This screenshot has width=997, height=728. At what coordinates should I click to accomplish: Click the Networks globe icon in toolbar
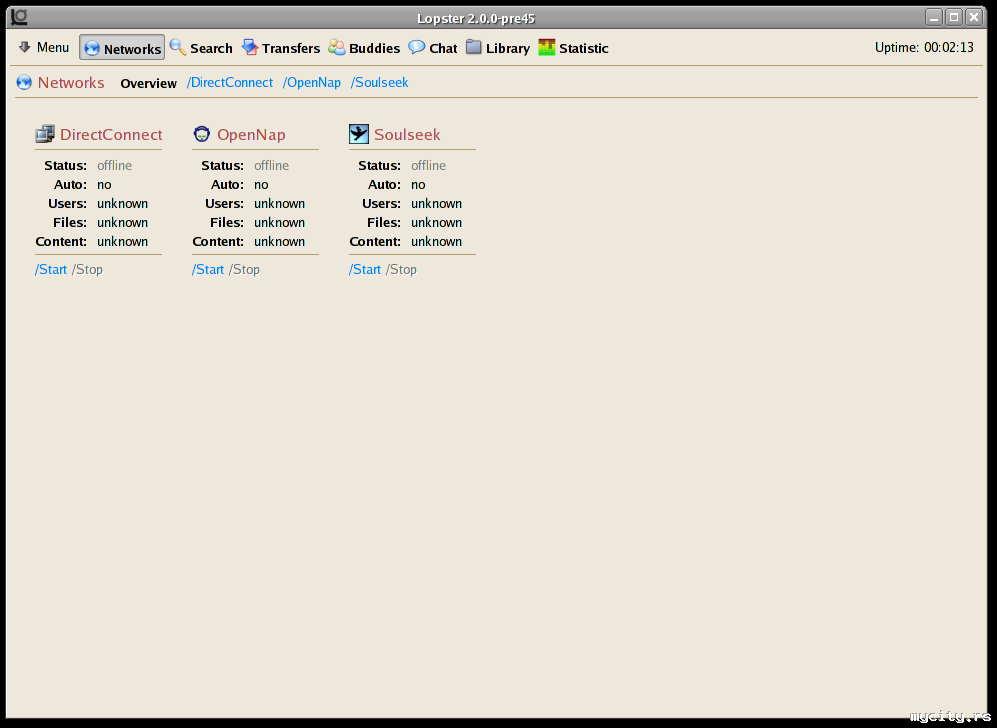click(x=92, y=48)
